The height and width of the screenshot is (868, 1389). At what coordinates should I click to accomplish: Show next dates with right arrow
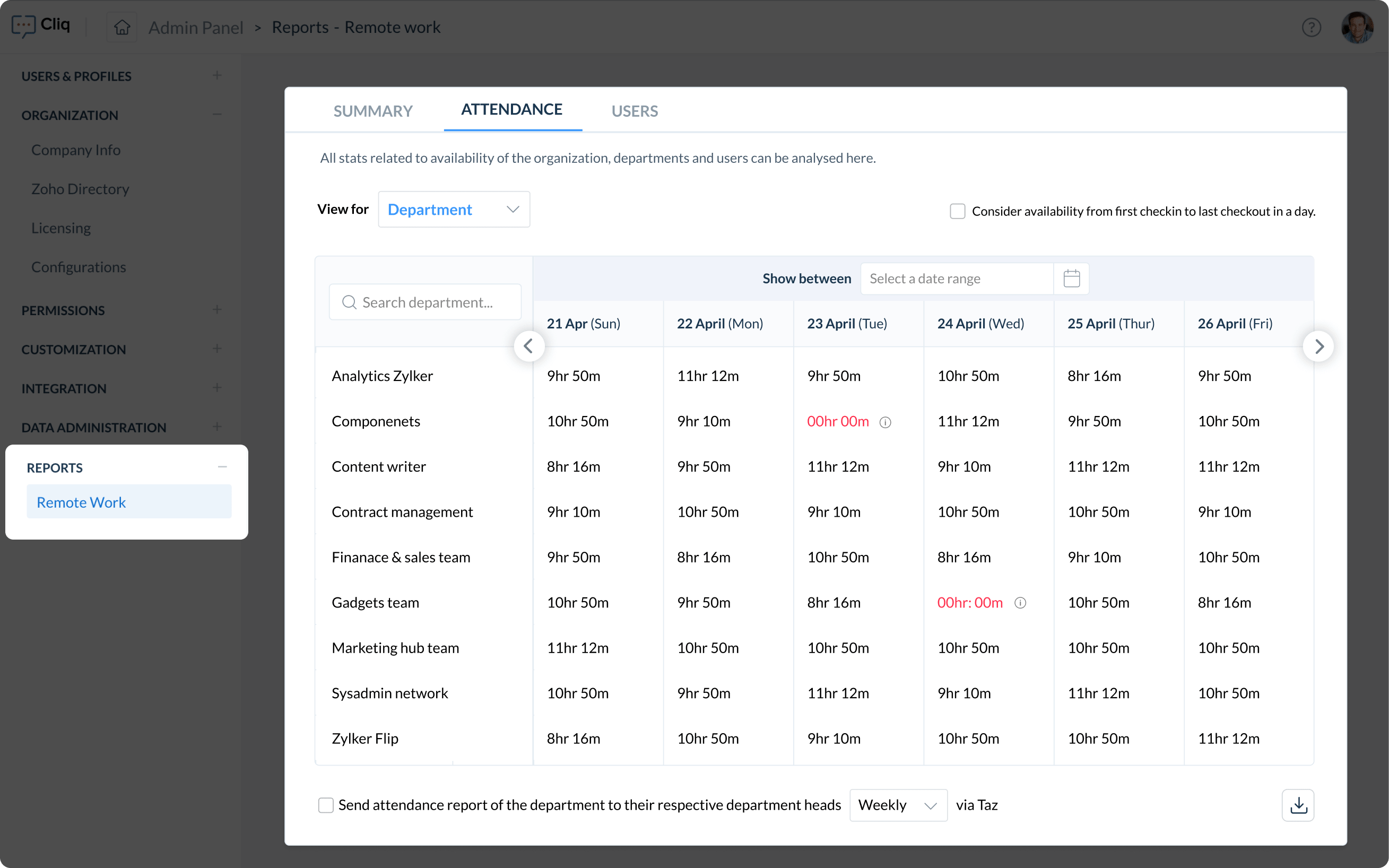click(1318, 346)
